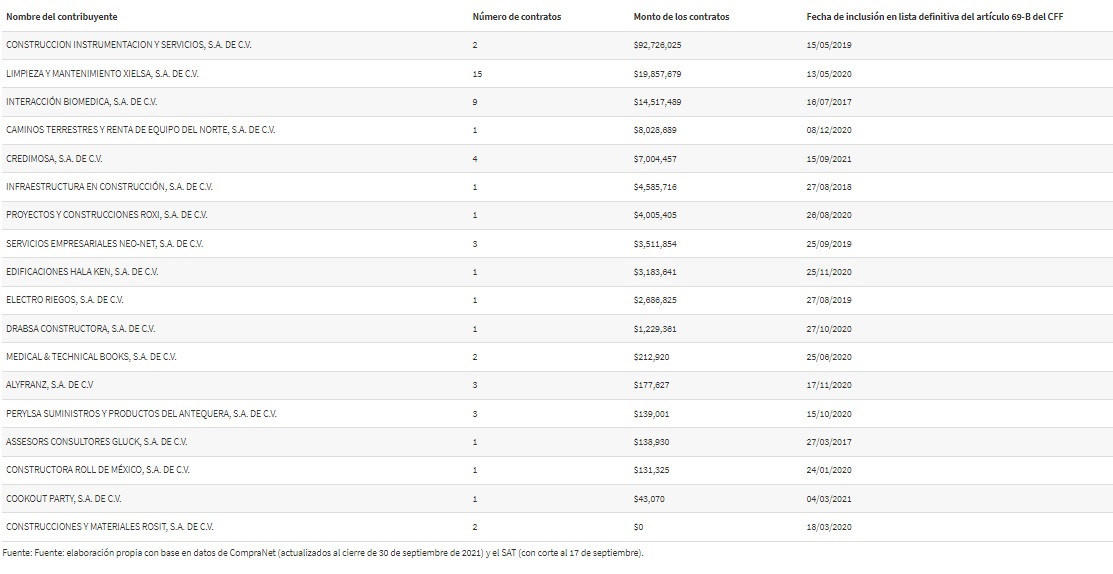Select 'MEDICAL & TECHNICAL BOOKS' name cell

(x=91, y=357)
